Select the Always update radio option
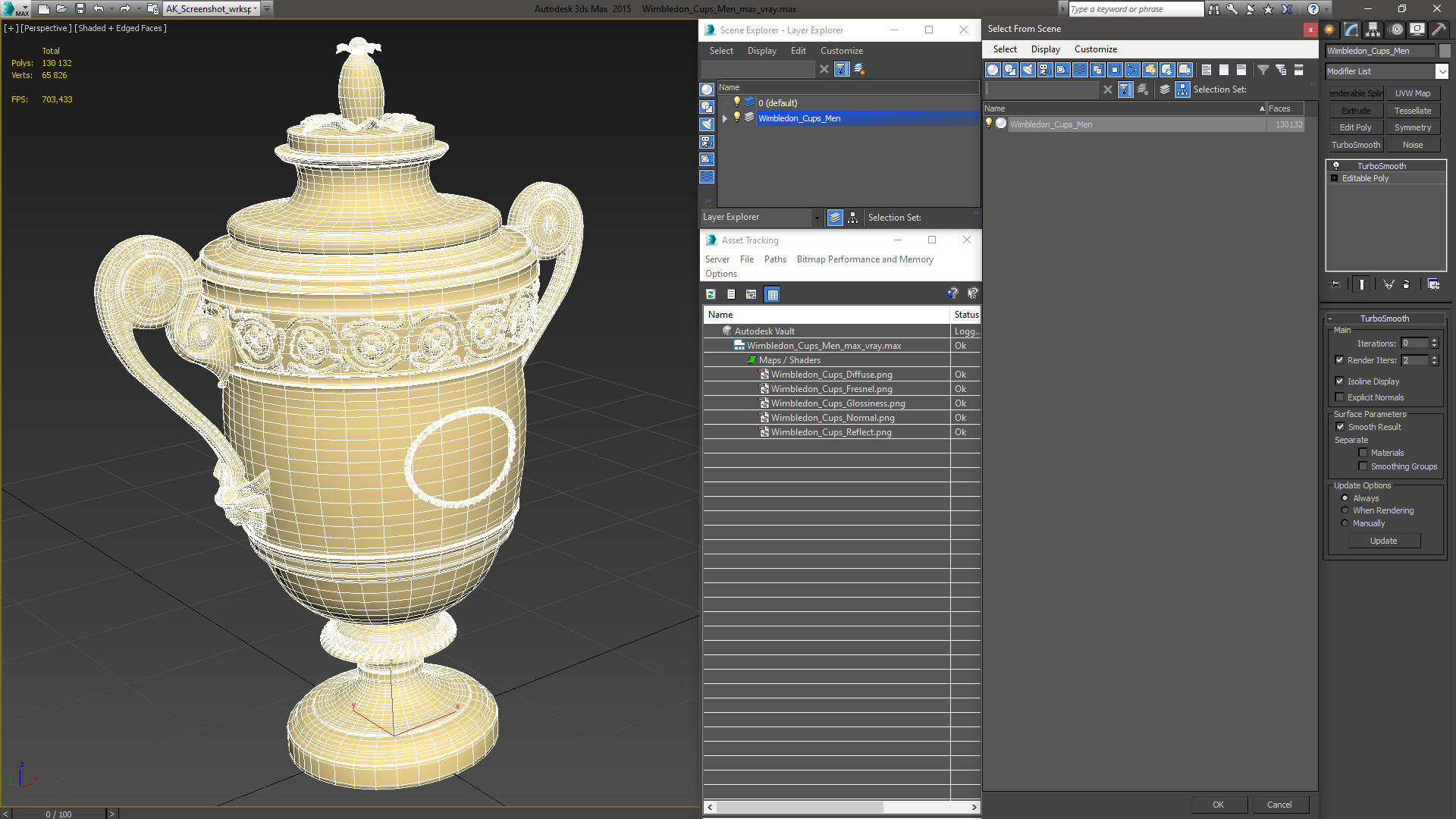 coord(1345,498)
